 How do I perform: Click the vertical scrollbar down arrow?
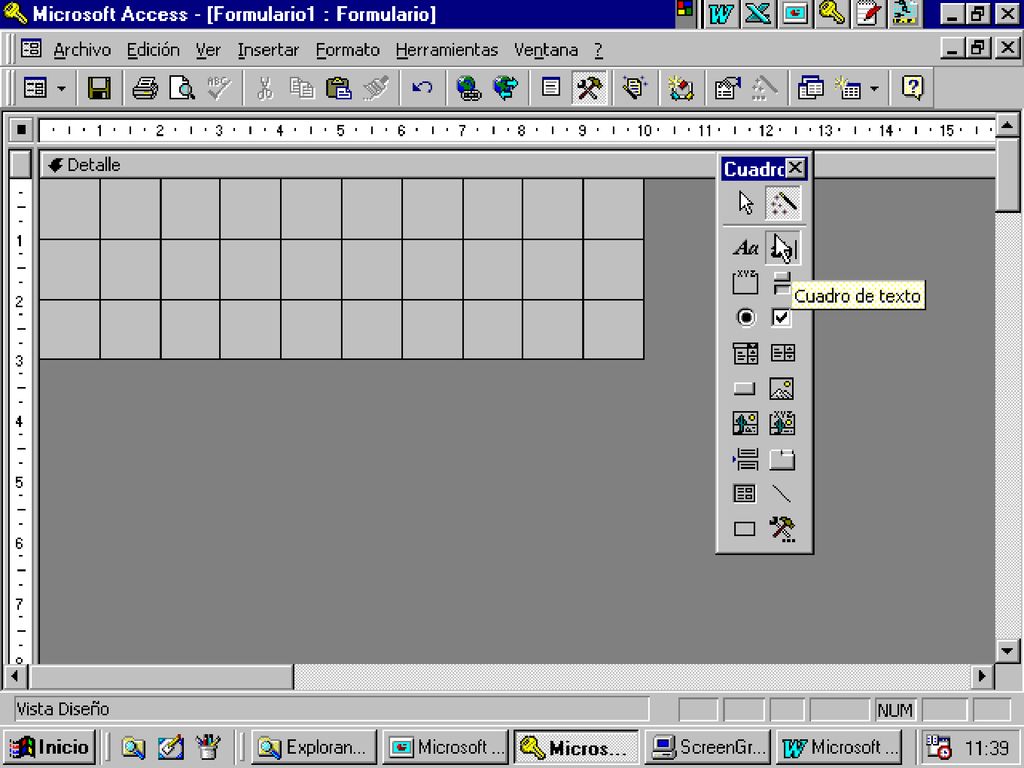1006,650
